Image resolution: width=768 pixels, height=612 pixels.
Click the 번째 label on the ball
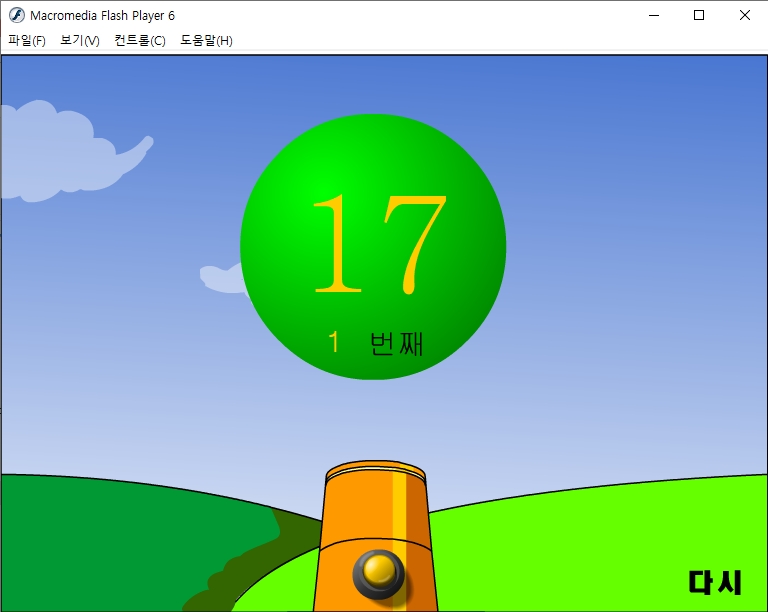pos(396,343)
